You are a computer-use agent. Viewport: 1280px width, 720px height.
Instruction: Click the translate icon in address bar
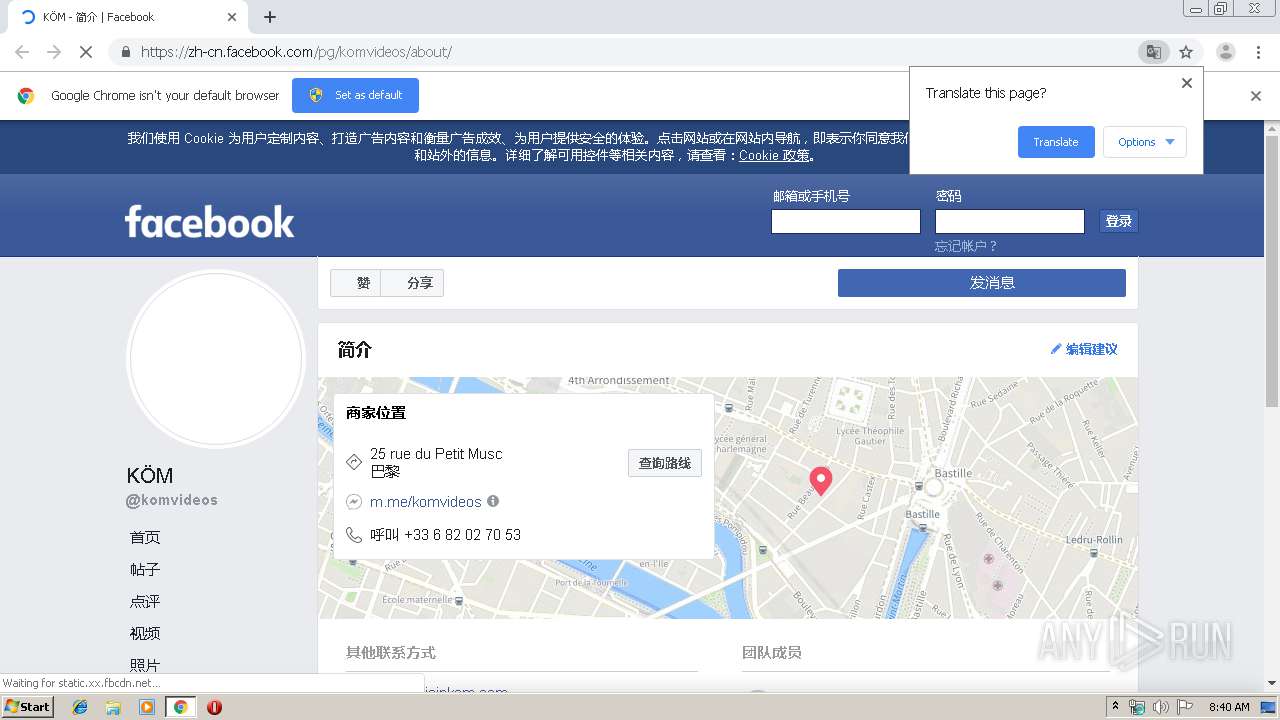click(x=1153, y=52)
